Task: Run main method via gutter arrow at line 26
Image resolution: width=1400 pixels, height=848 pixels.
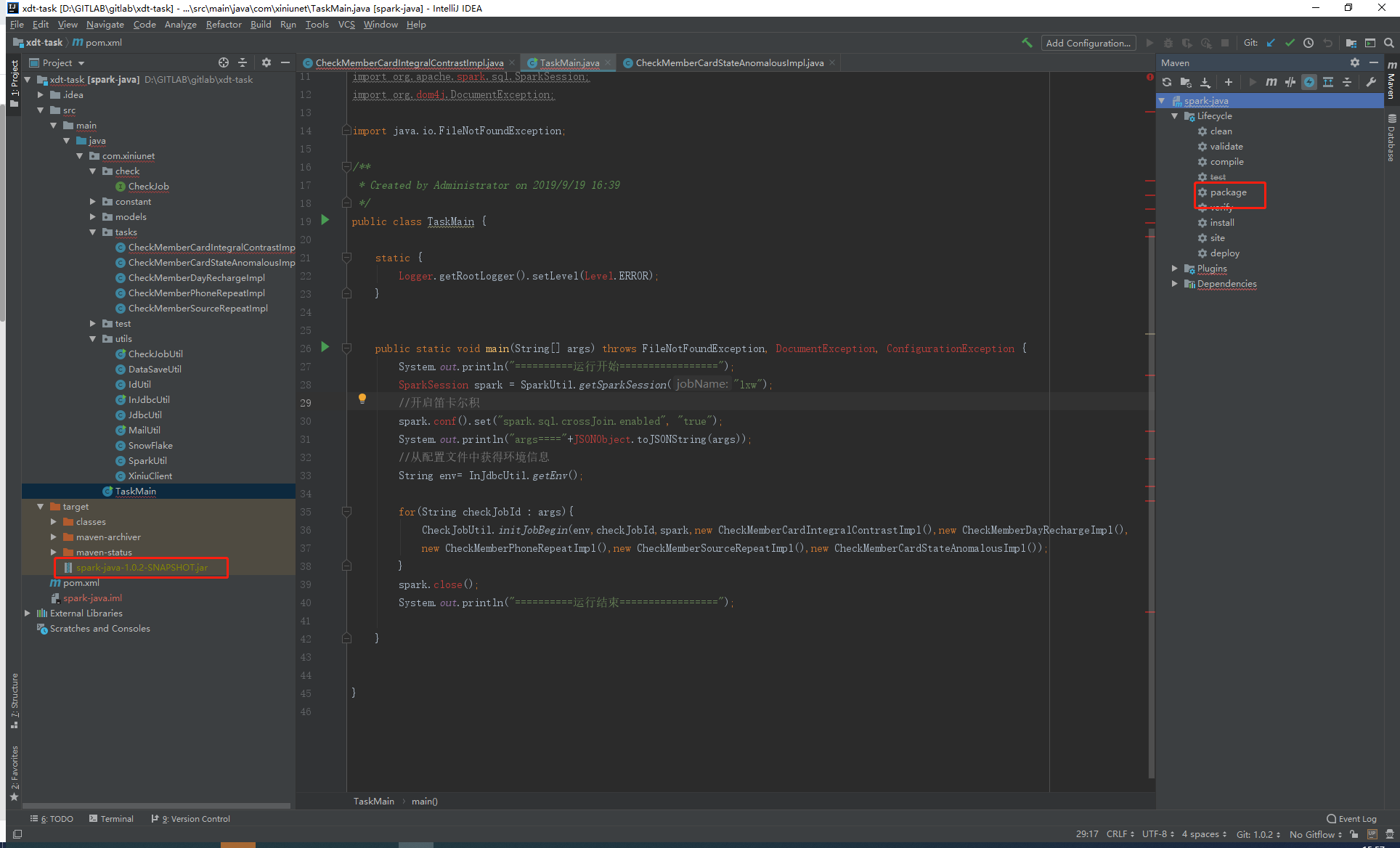Action: pyautogui.click(x=325, y=347)
